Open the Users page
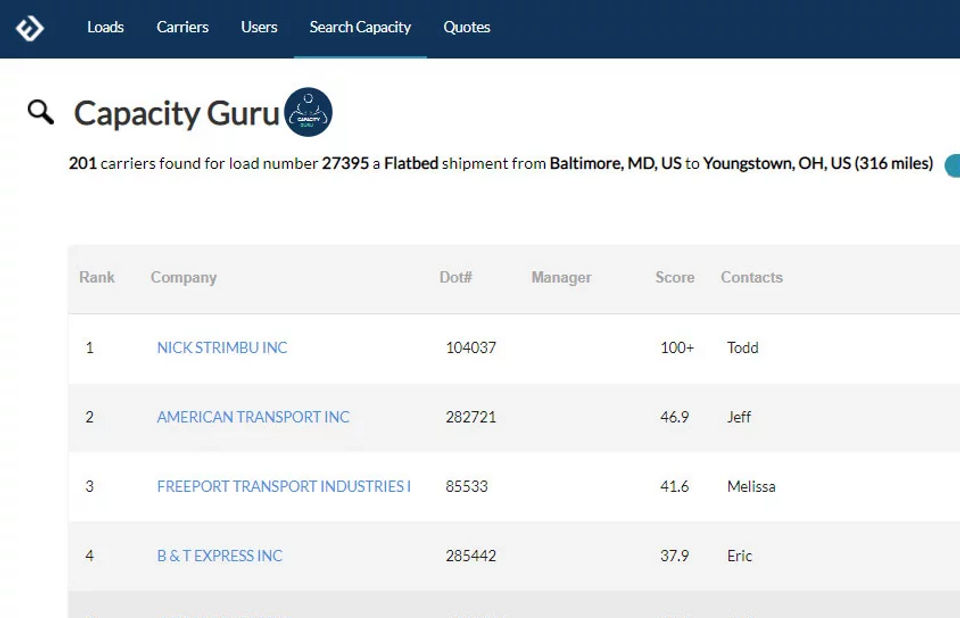Viewport: 960px width, 618px height. click(259, 27)
